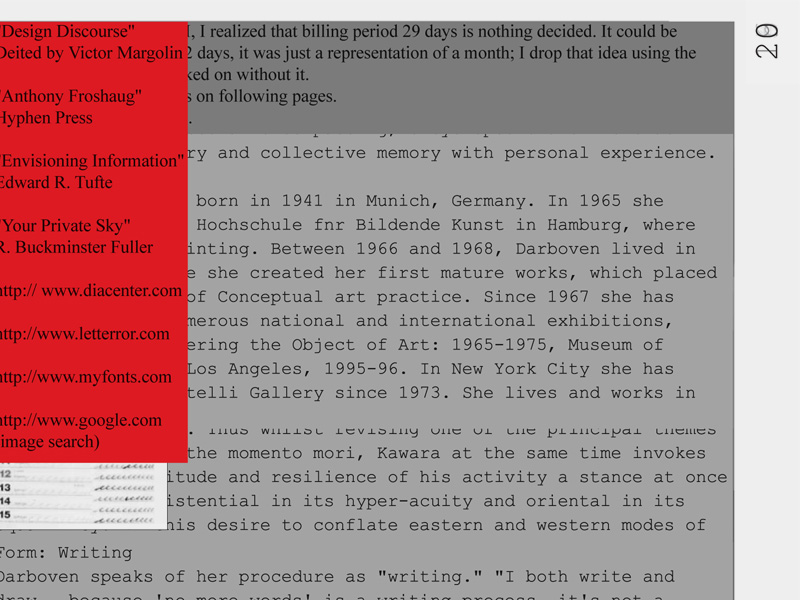The image size is (800, 600).
Task: Click the "Form: Writing" heading
Action: click(x=66, y=552)
